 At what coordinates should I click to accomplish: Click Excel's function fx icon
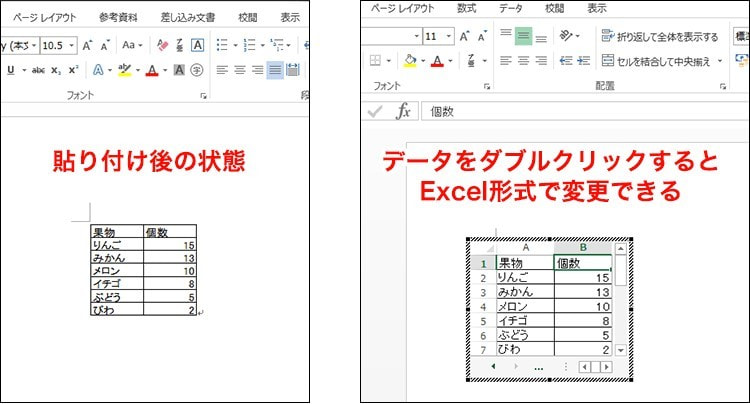tap(403, 111)
